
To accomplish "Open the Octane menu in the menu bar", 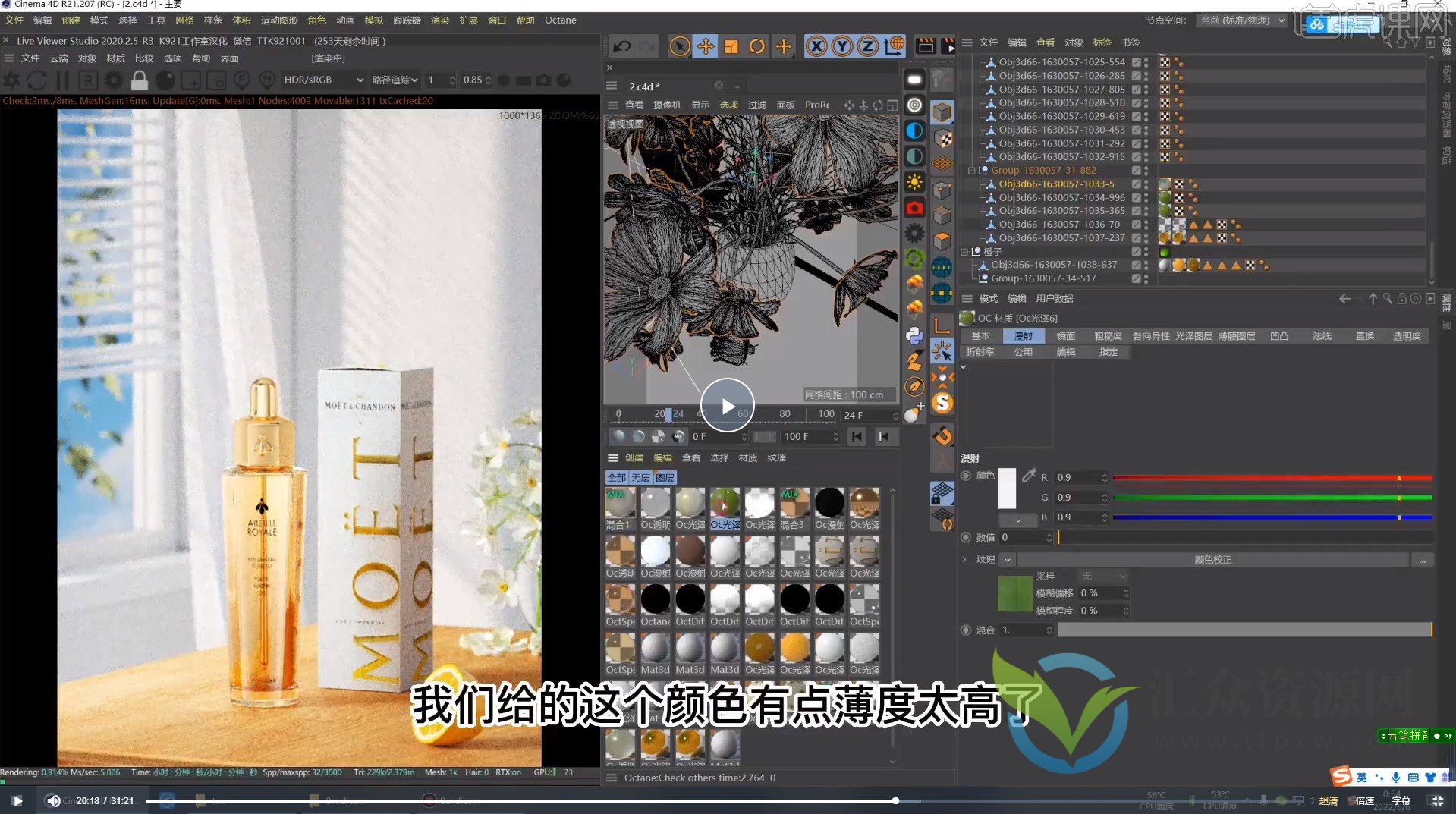I will pyautogui.click(x=560, y=20).
